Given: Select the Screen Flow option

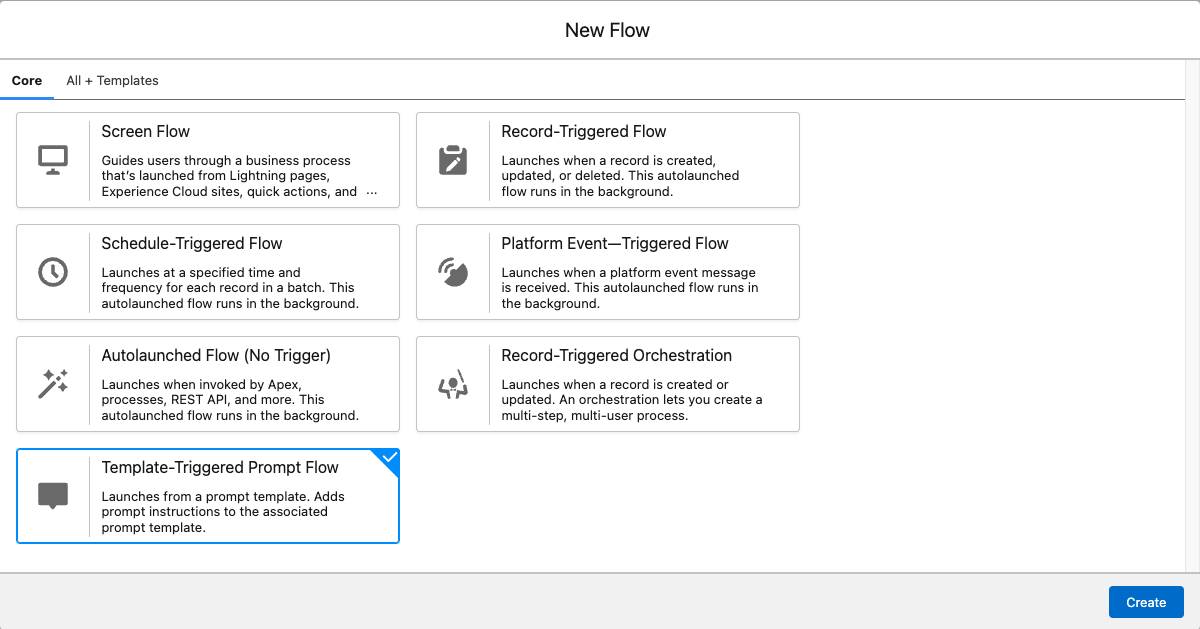Looking at the screenshot, I should point(207,160).
